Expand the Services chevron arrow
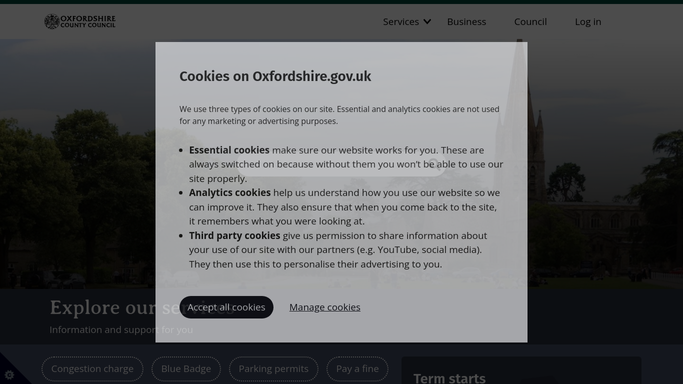 pos(427,21)
